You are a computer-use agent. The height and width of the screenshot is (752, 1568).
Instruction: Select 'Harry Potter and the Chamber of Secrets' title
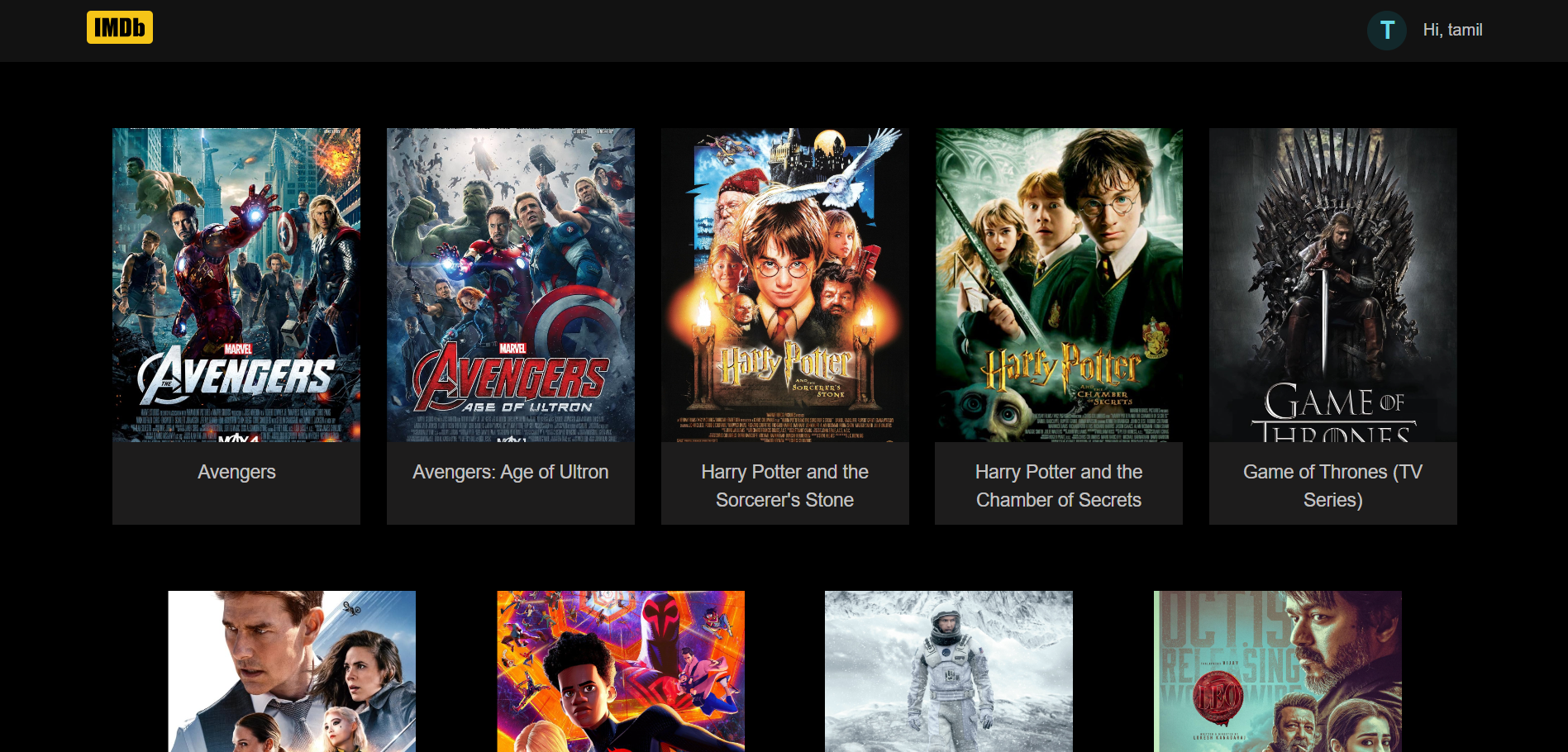[1059, 486]
